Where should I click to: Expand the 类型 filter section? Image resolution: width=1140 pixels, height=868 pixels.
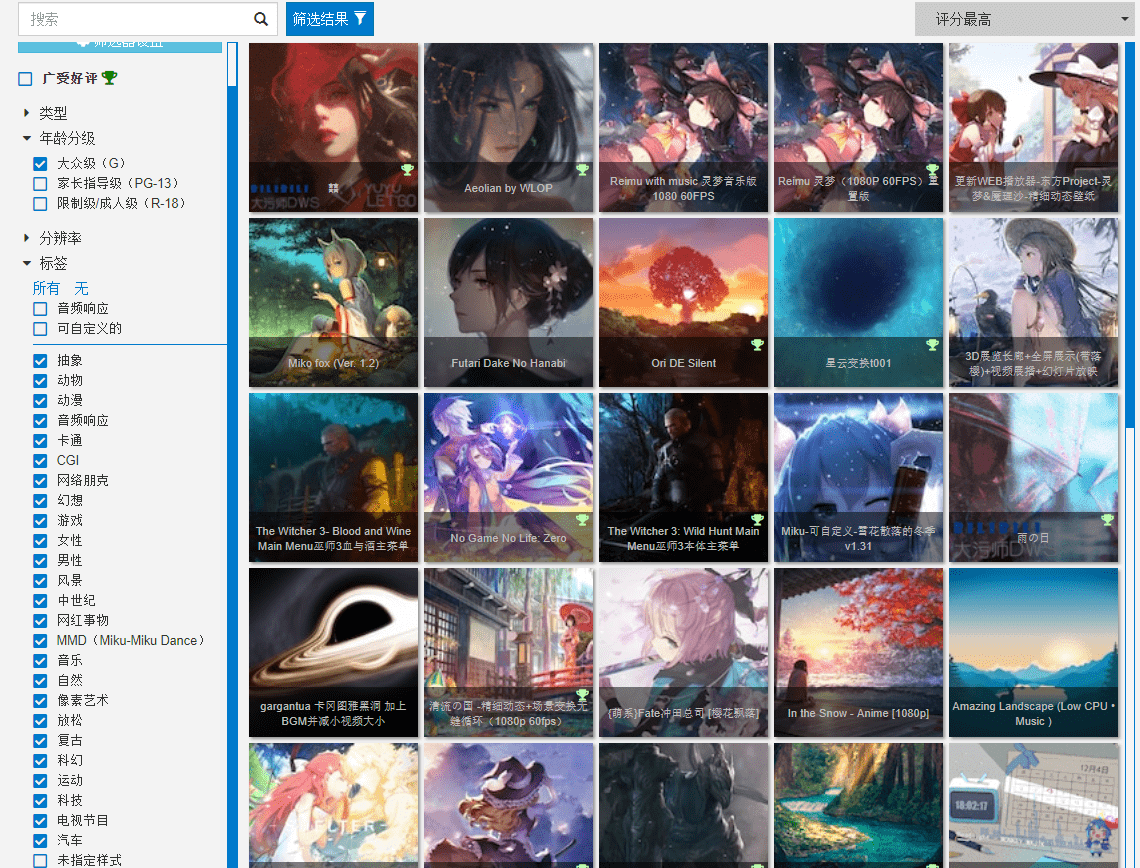pyautogui.click(x=27, y=113)
